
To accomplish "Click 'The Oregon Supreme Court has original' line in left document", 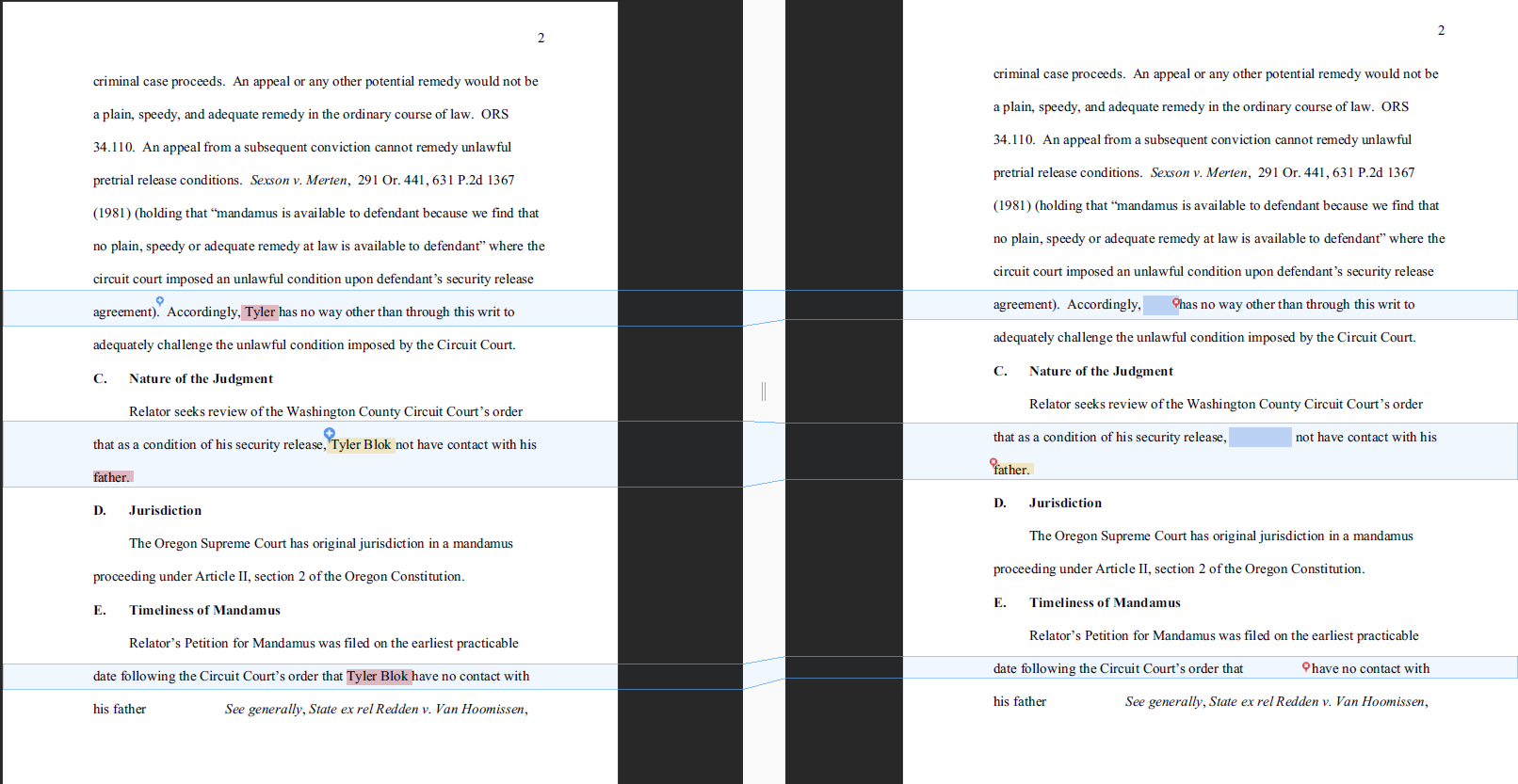I will [x=321, y=543].
